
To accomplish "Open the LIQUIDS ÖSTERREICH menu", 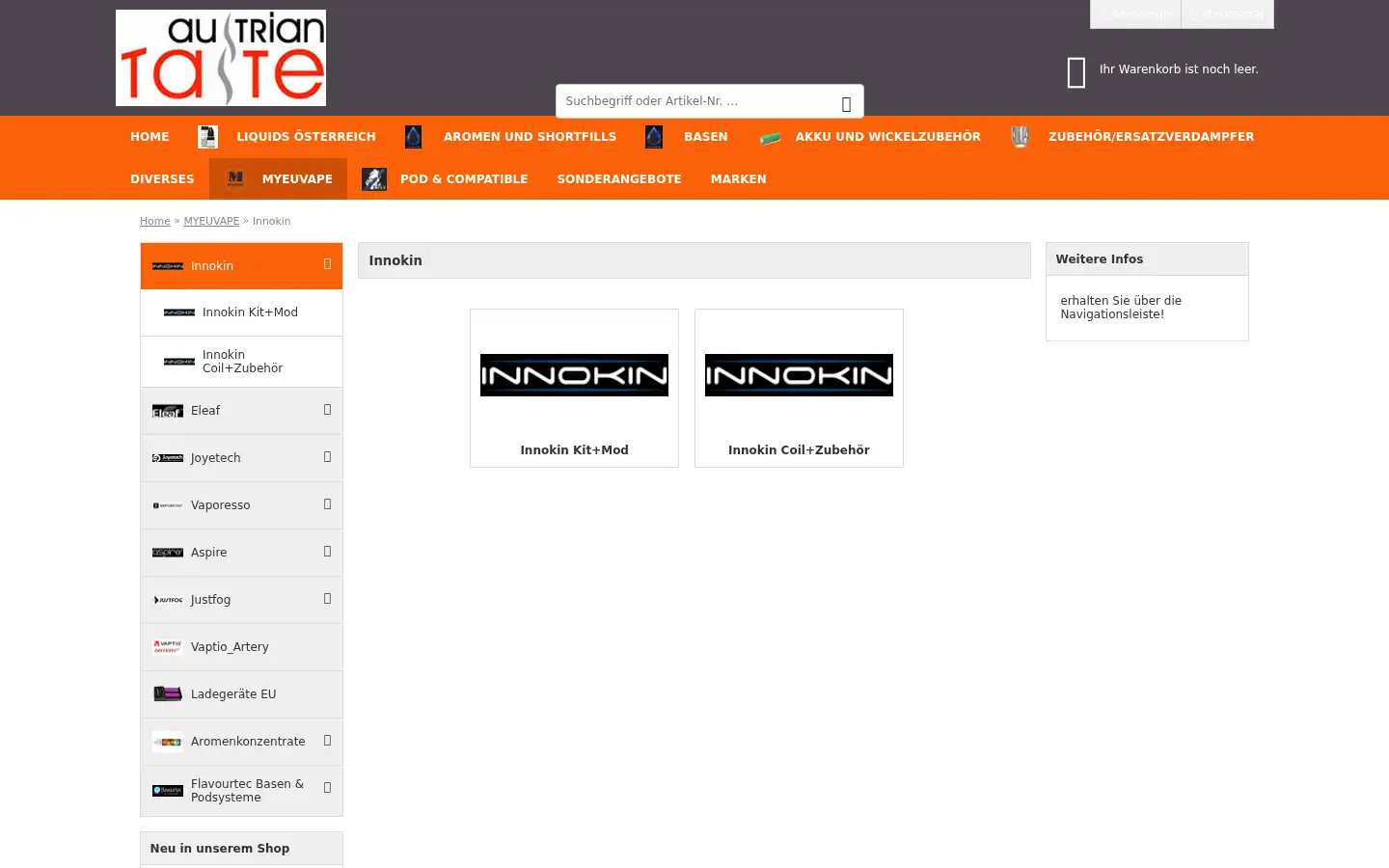I will (286, 137).
